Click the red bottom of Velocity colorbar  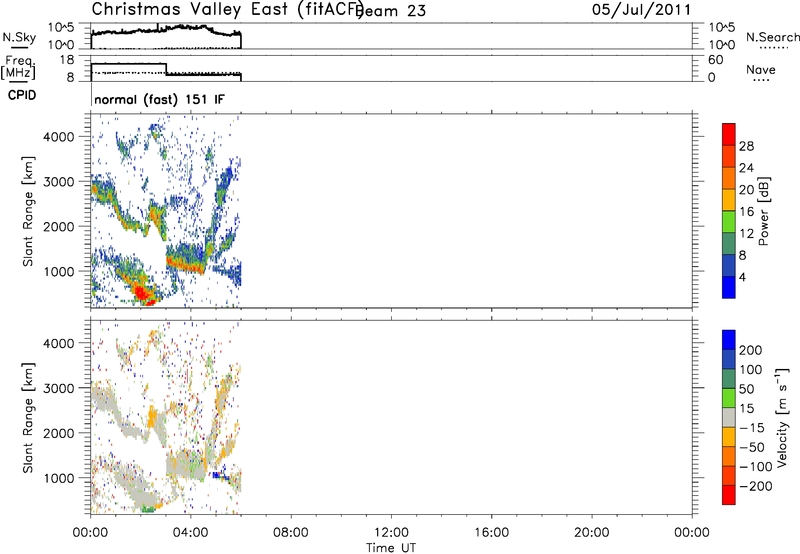click(729, 495)
